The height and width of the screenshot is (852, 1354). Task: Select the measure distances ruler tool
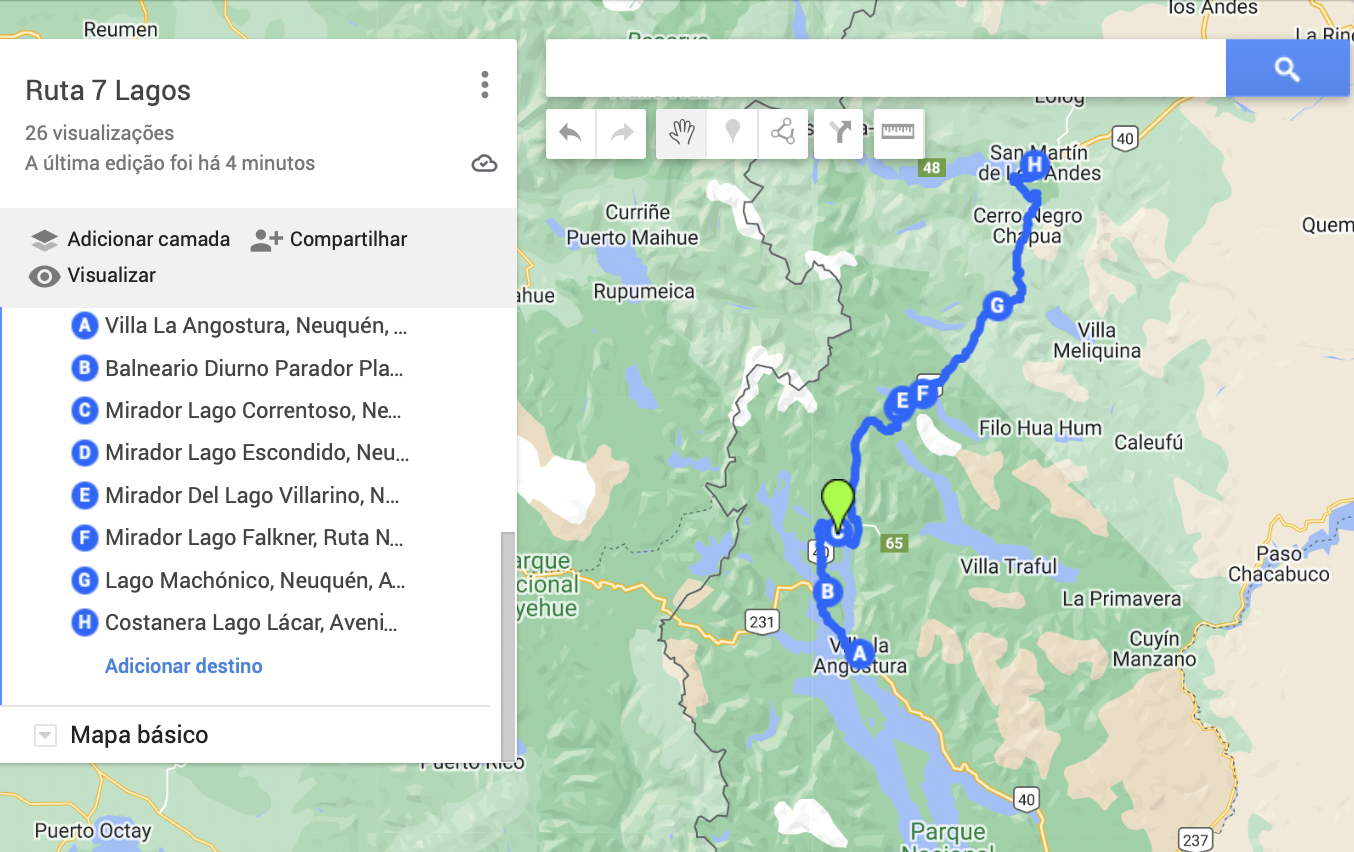tap(898, 133)
